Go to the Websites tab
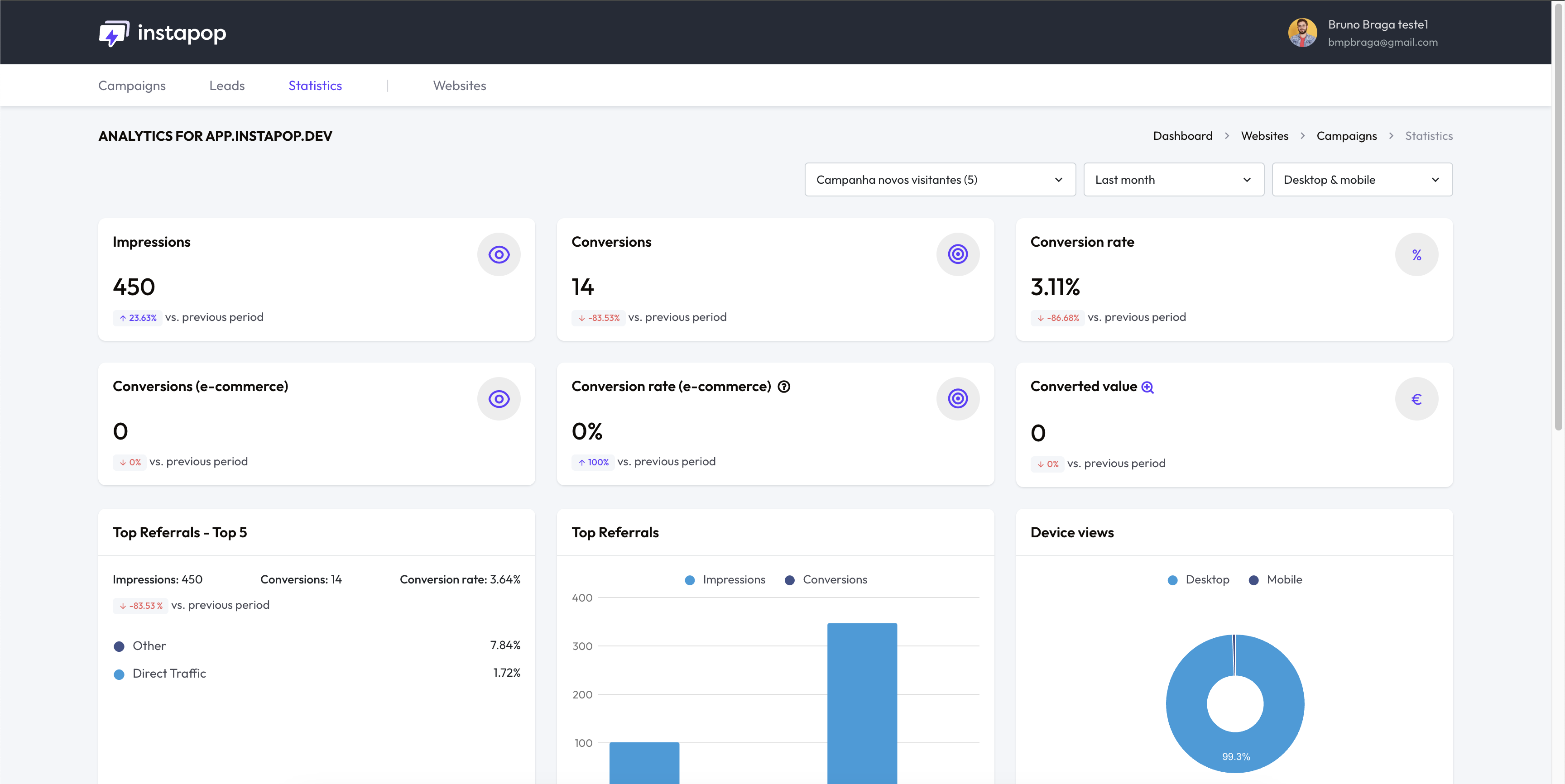 click(x=459, y=86)
